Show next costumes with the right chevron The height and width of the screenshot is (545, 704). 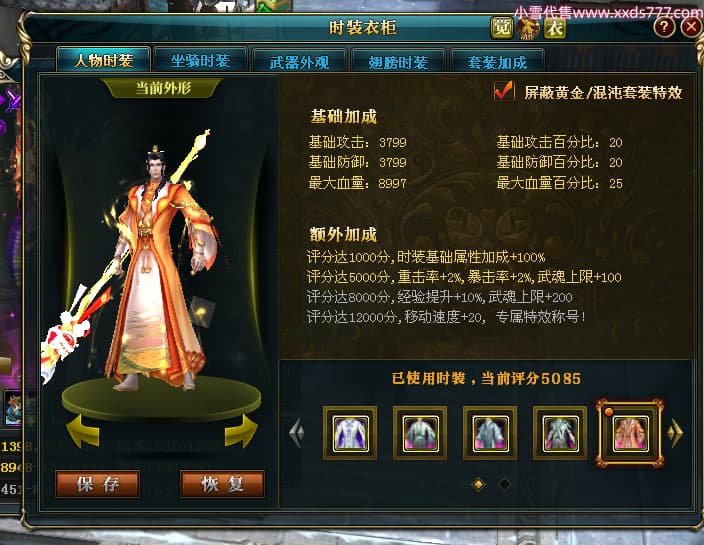click(x=675, y=433)
